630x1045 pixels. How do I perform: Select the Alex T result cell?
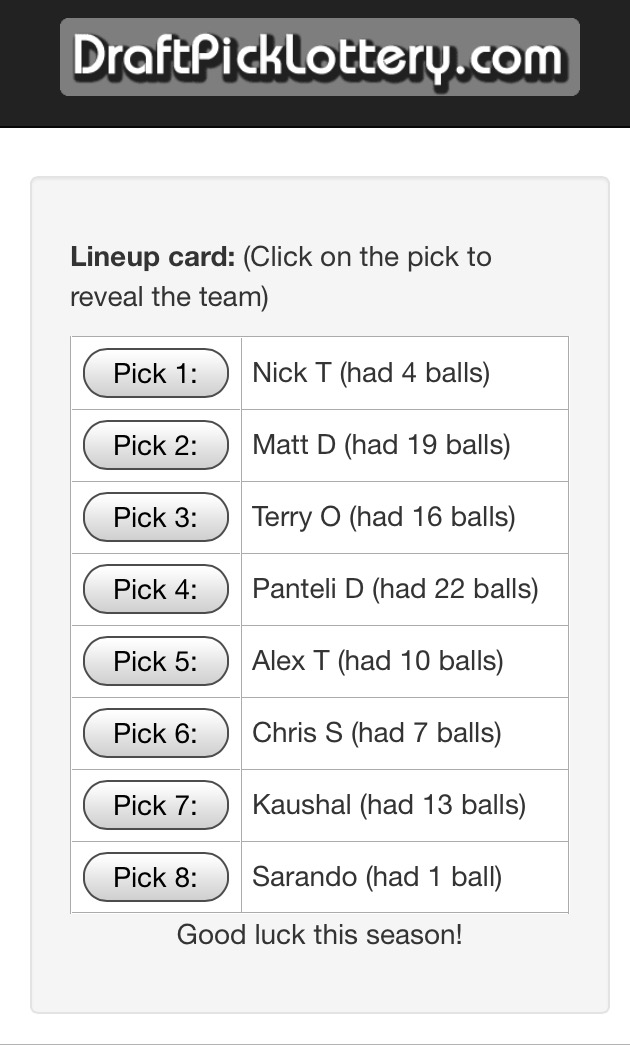pyautogui.click(x=378, y=661)
